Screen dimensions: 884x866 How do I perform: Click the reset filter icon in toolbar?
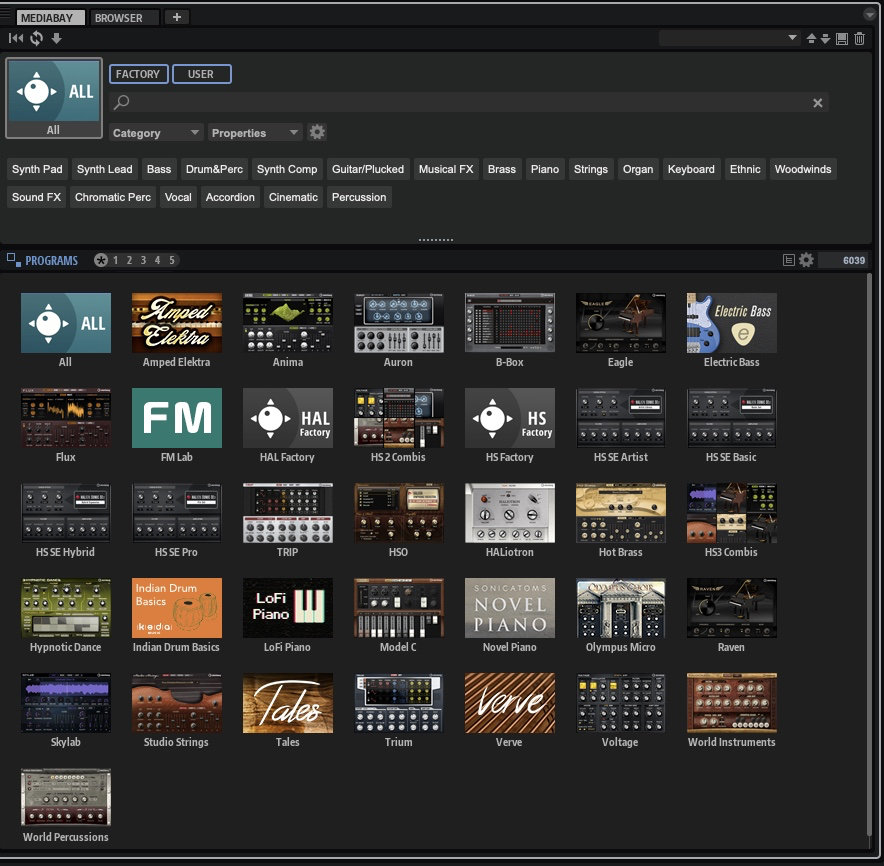point(16,38)
